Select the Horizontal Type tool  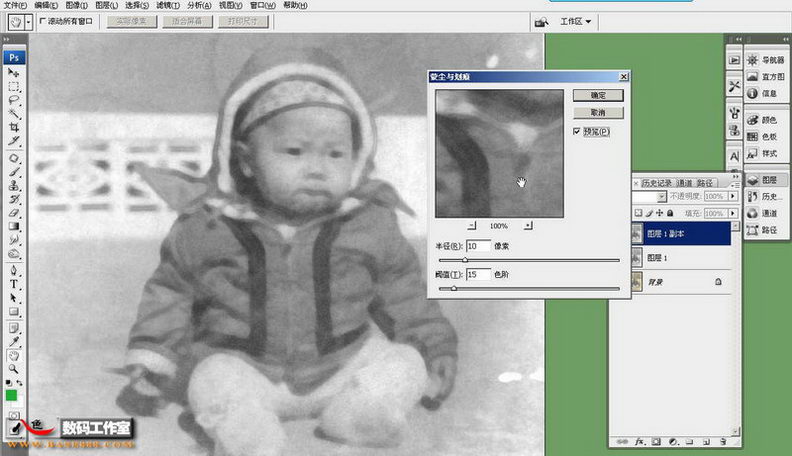(14, 284)
